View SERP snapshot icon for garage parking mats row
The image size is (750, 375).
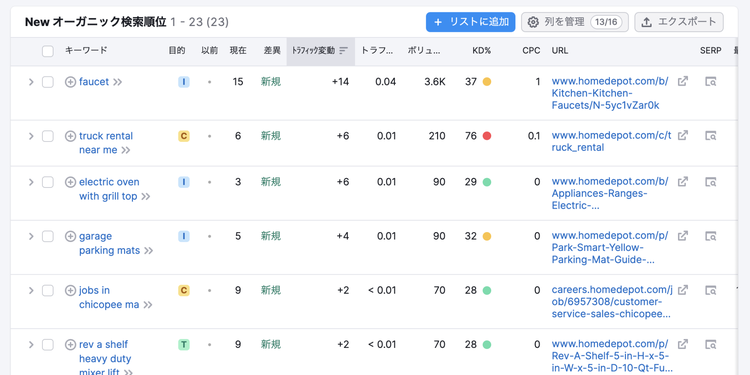[x=711, y=236]
